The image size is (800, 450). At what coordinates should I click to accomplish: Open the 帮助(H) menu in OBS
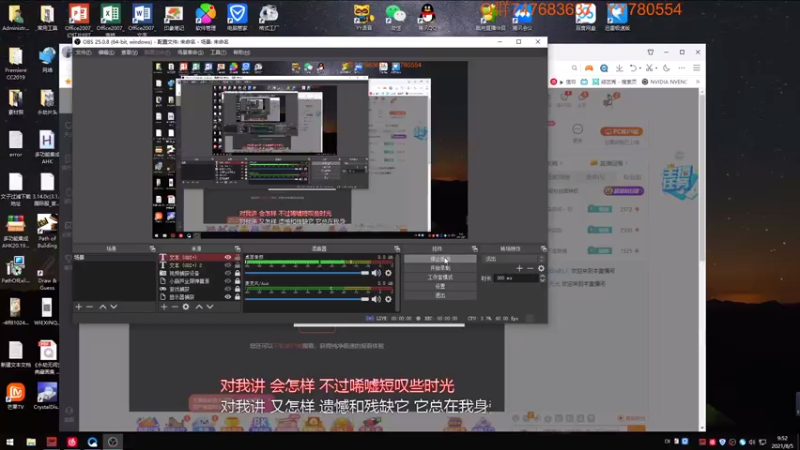(x=241, y=53)
